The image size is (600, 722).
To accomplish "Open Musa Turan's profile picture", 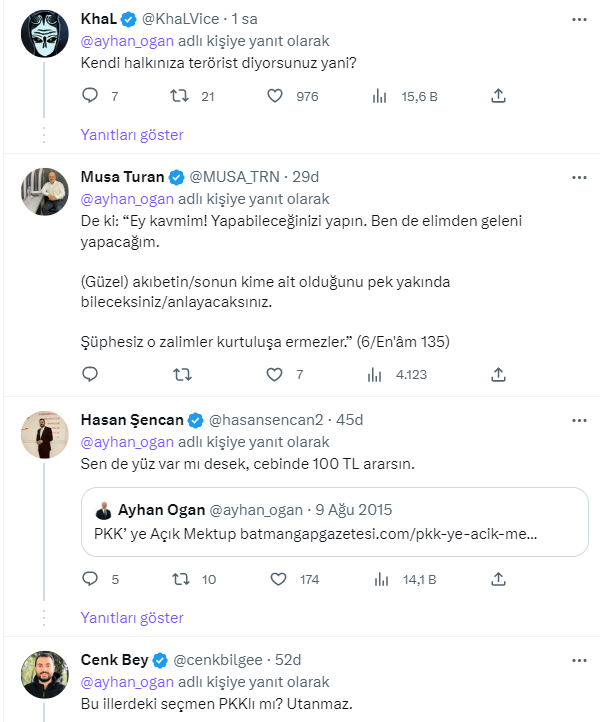I will pos(44,189).
